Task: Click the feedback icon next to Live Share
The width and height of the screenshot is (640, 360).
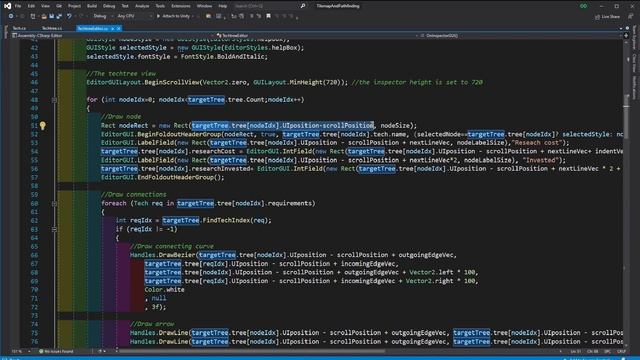Action: click(631, 17)
